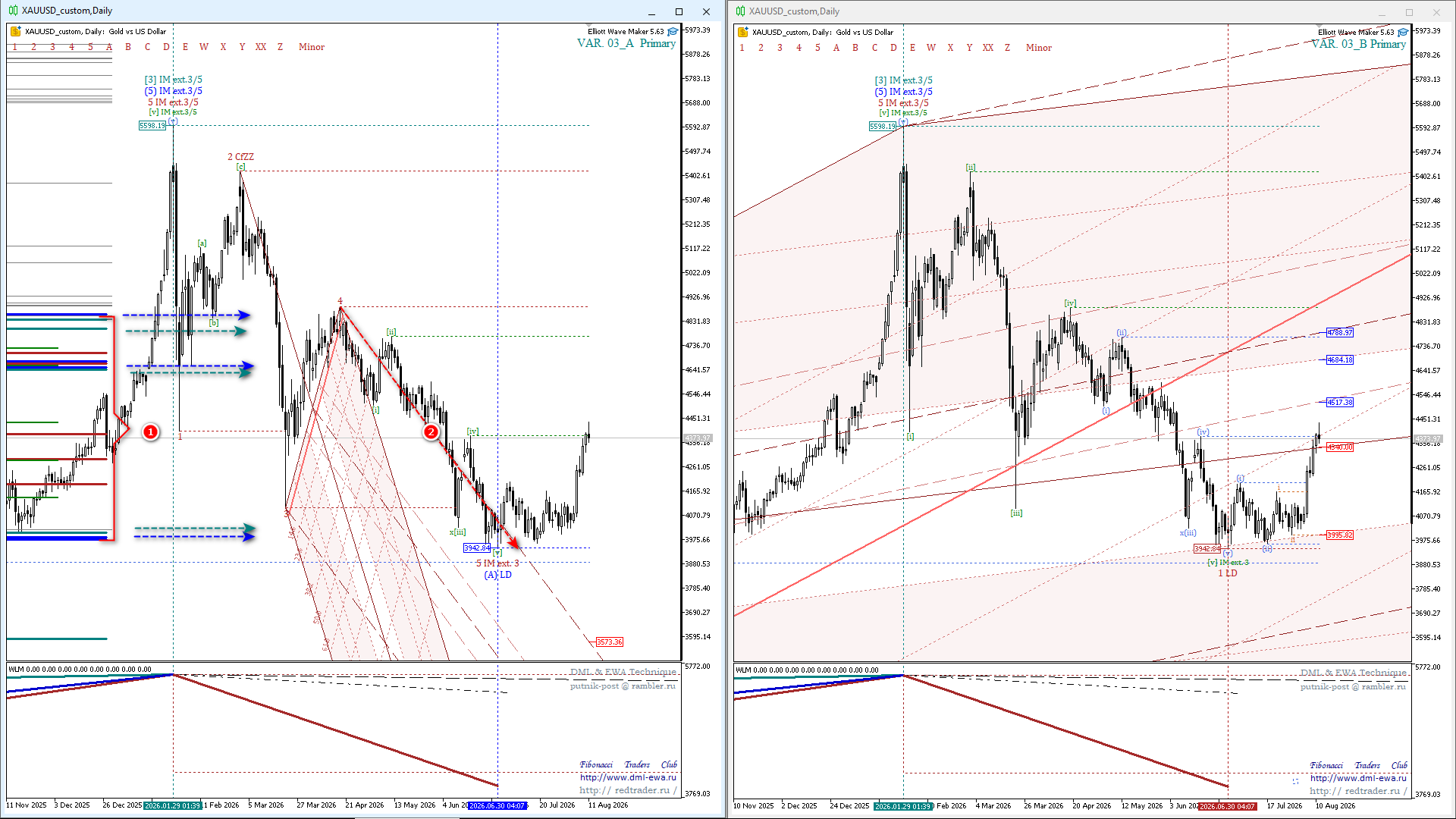Select the red 3573.36 price label
The image size is (1456, 819).
[x=609, y=642]
